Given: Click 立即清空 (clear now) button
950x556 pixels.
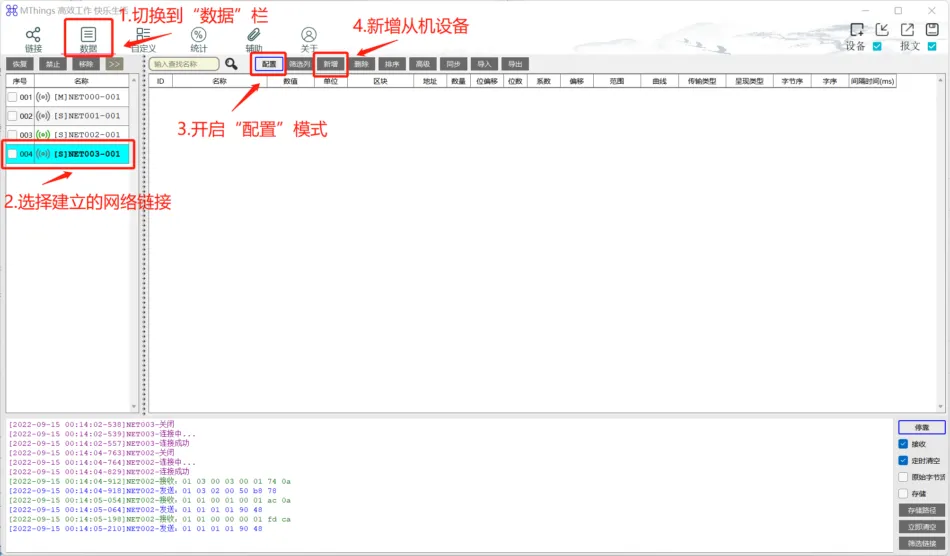Looking at the screenshot, I should click(x=922, y=527).
